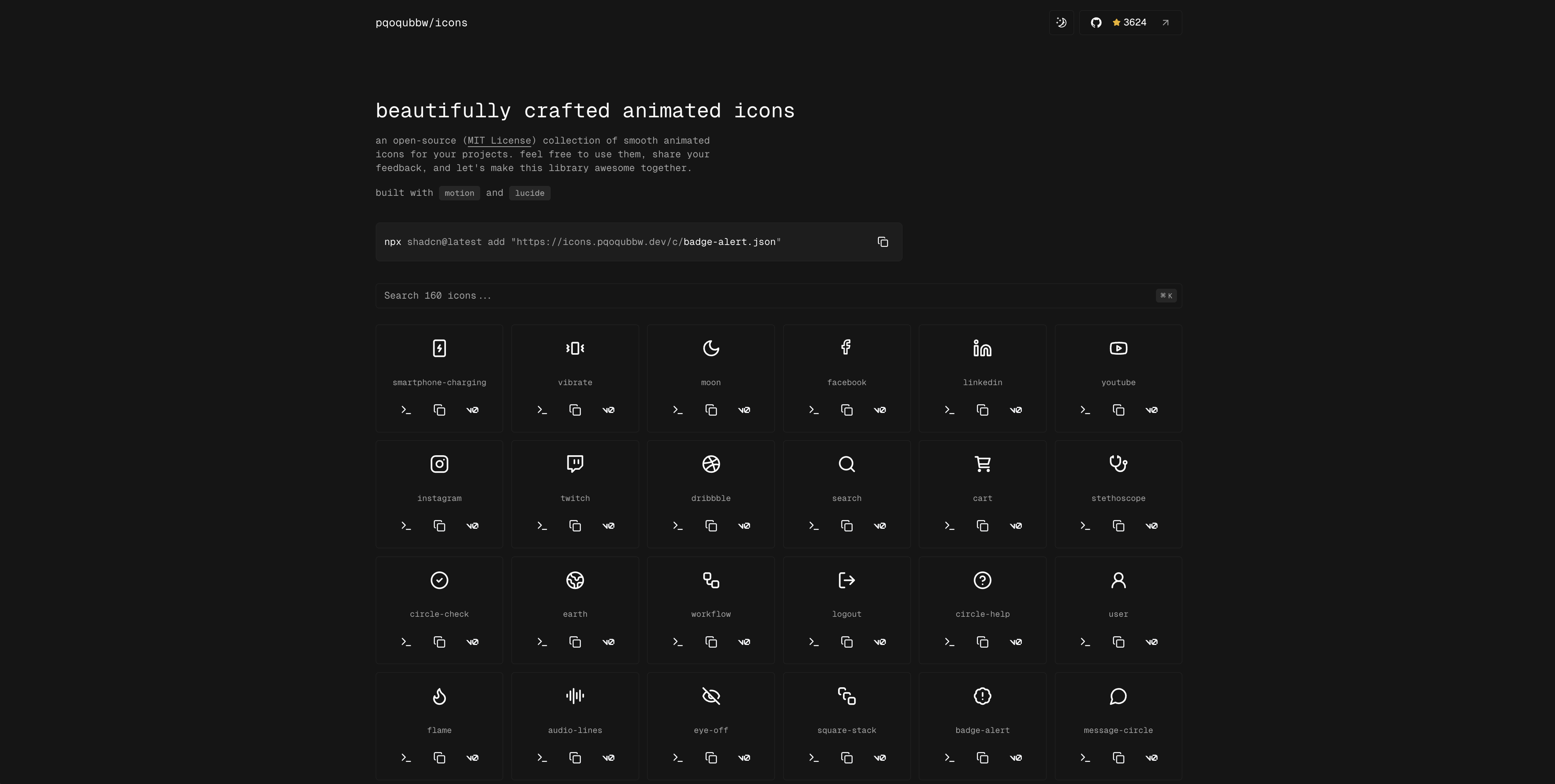Copy code for the flame icon

coord(439,758)
